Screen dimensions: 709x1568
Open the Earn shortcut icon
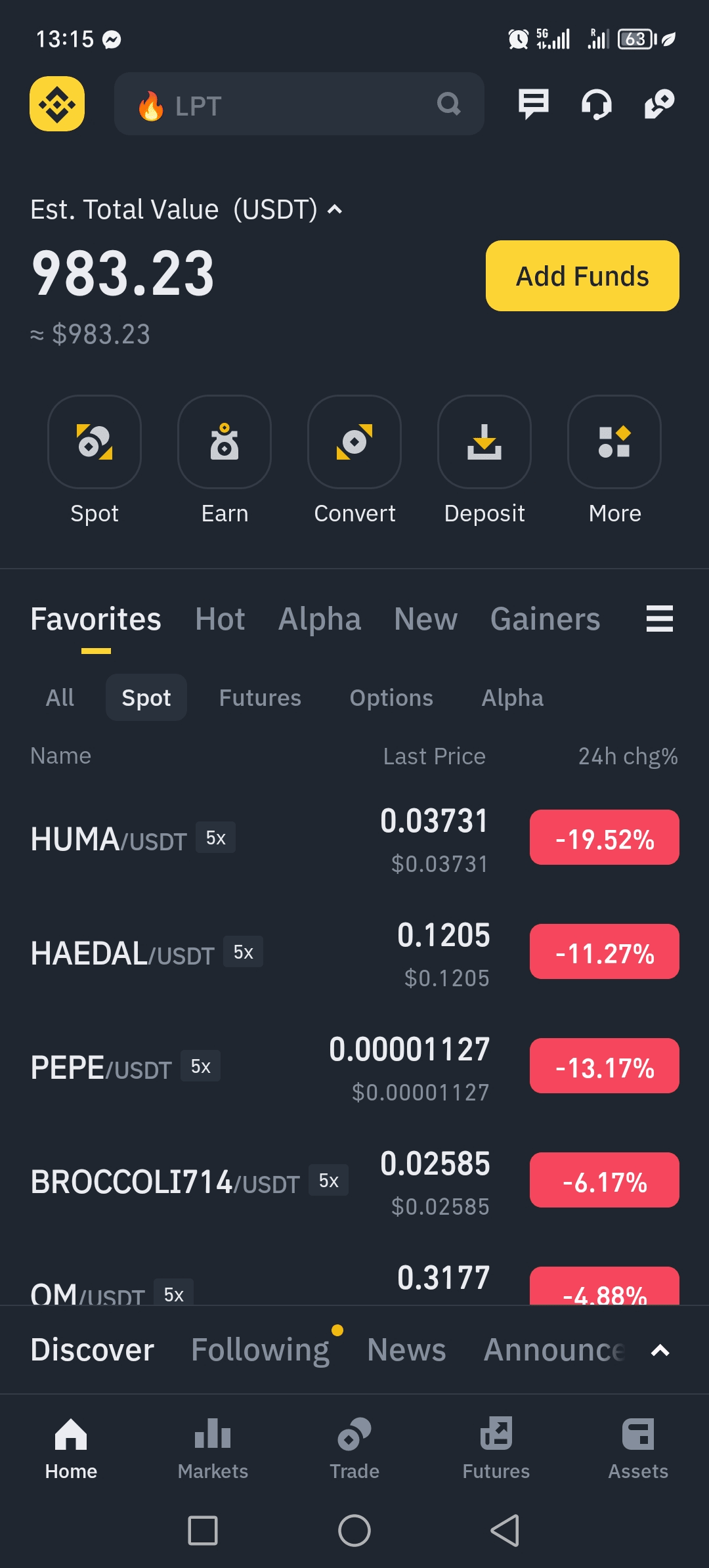[225, 442]
